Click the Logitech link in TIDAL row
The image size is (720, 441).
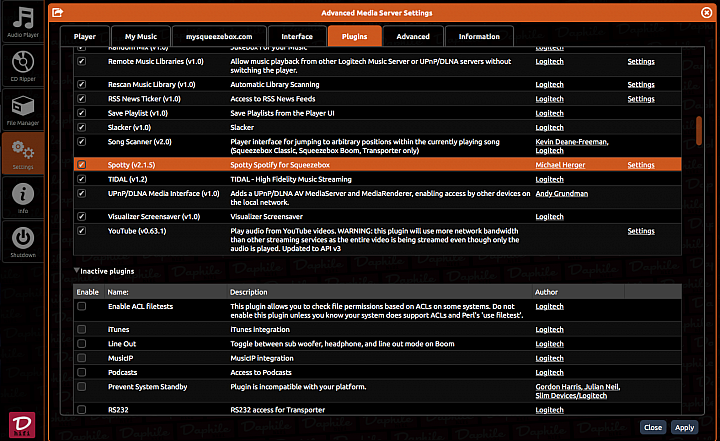tap(549, 179)
